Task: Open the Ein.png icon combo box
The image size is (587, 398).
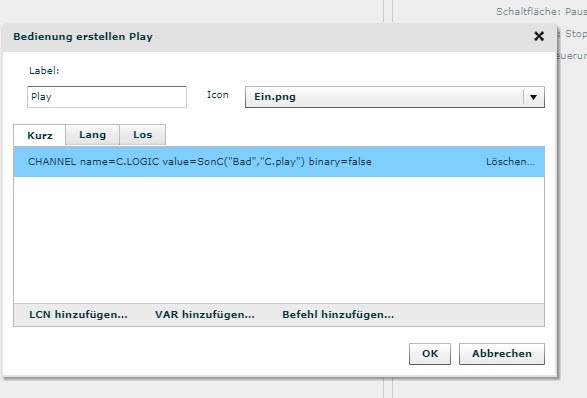Action: tap(395, 97)
